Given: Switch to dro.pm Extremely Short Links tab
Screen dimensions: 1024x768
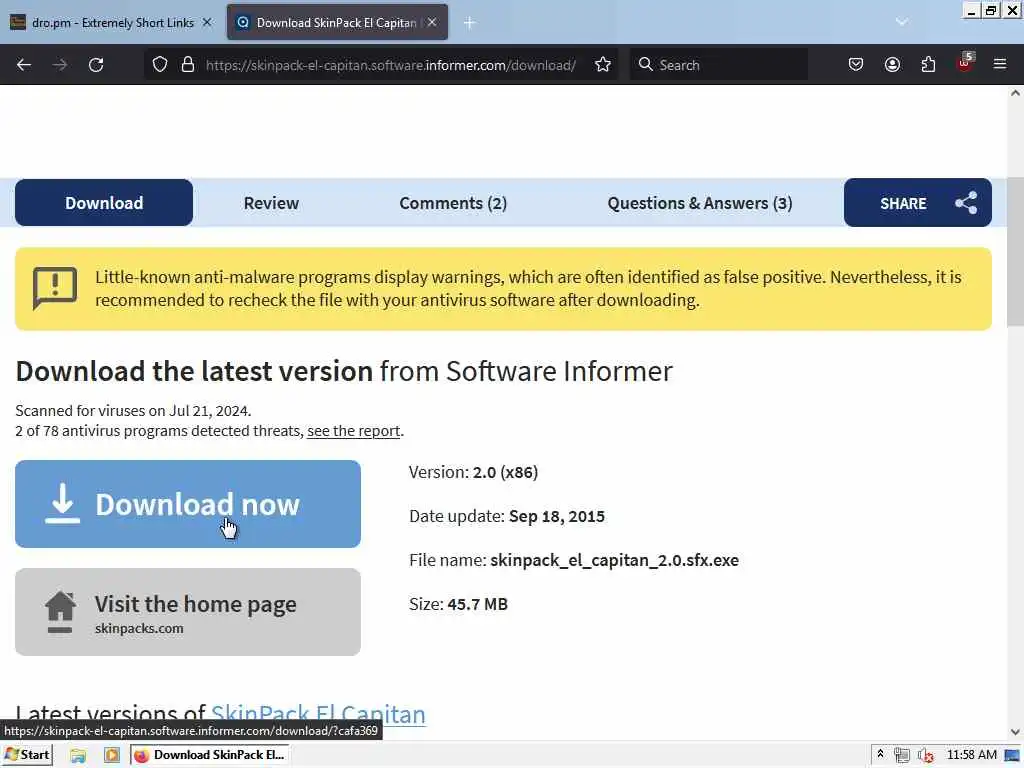Looking at the screenshot, I should coord(112,22).
